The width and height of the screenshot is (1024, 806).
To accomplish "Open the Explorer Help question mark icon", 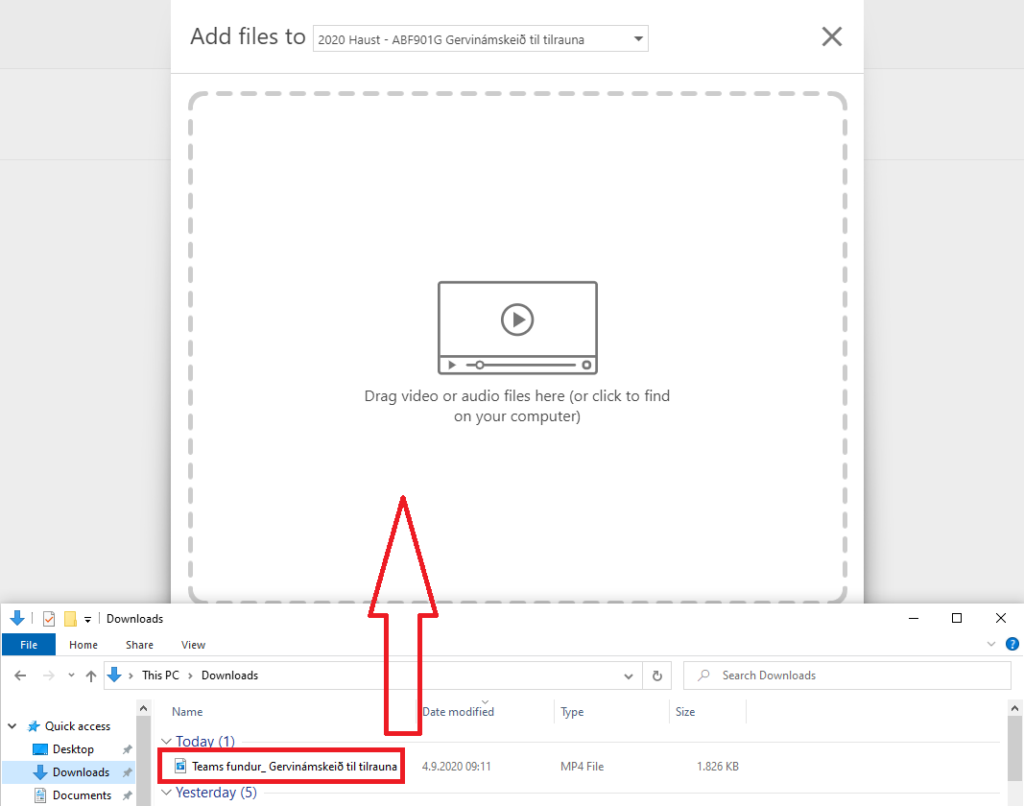I will click(x=1009, y=645).
